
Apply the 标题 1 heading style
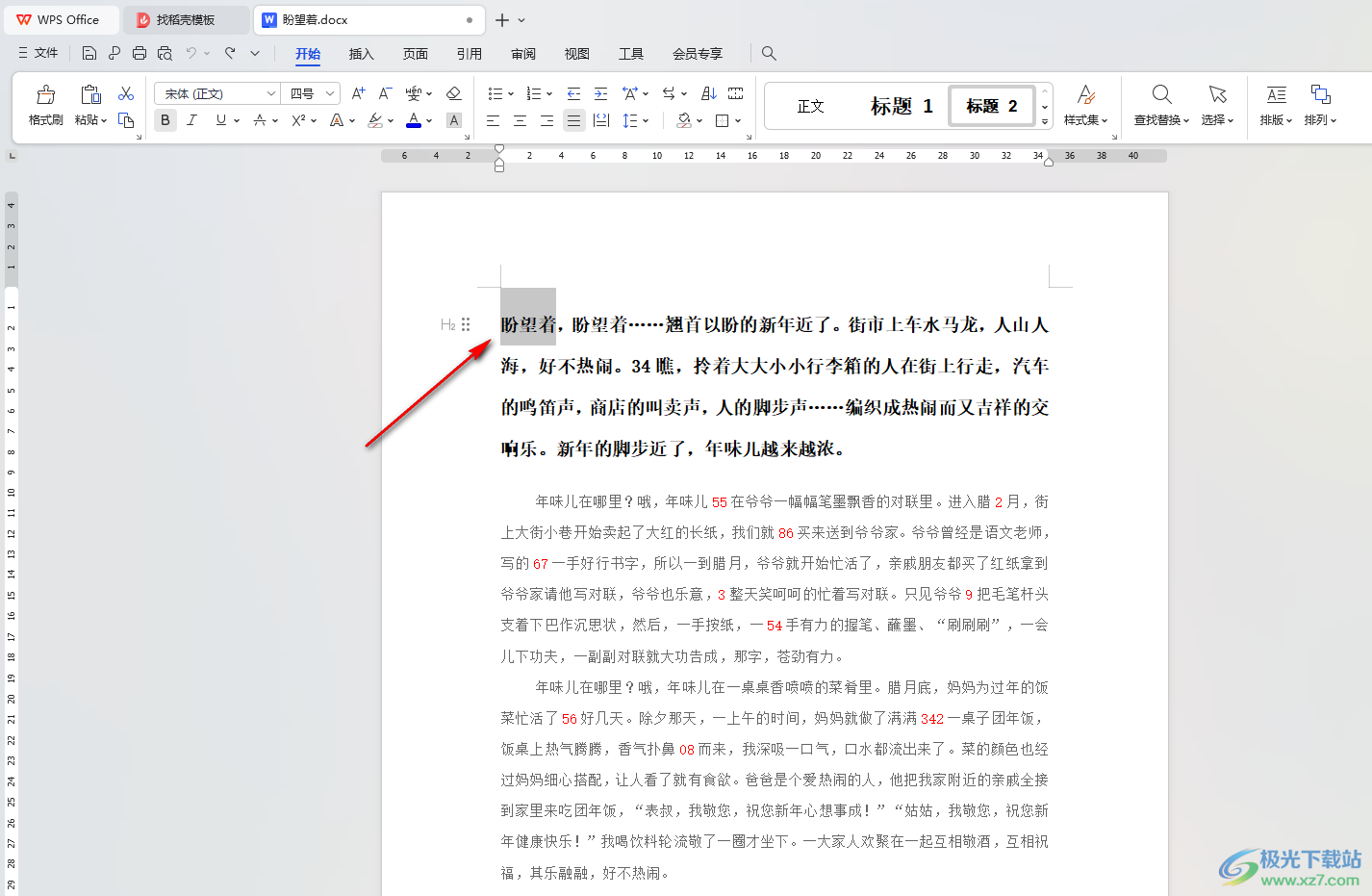pos(902,106)
